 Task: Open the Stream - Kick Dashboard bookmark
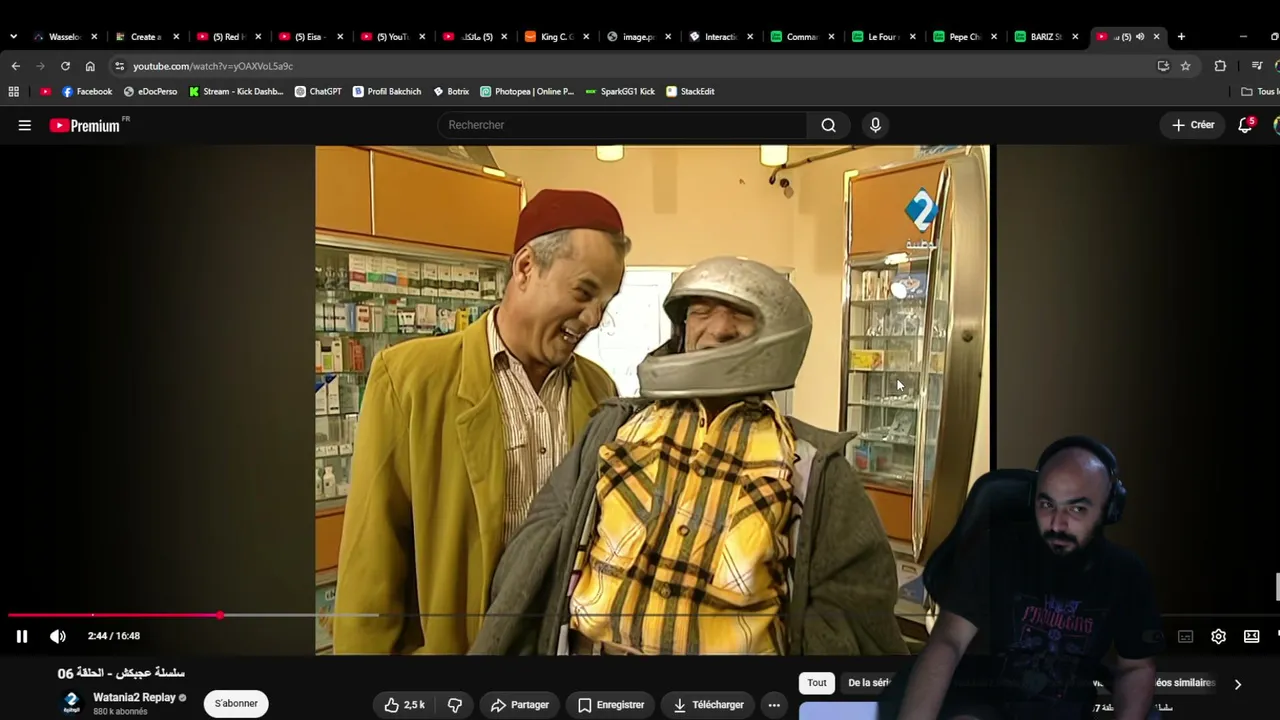(236, 91)
